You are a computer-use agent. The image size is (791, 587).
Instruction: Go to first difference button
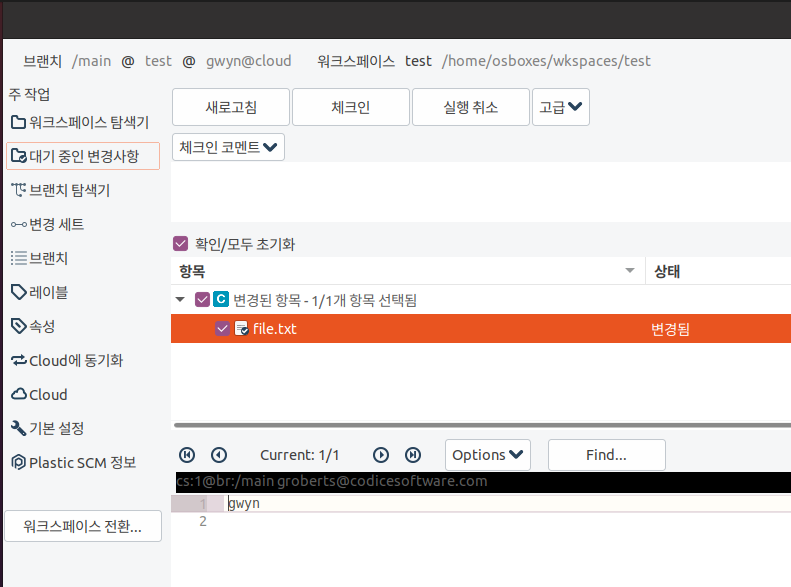coord(187,455)
